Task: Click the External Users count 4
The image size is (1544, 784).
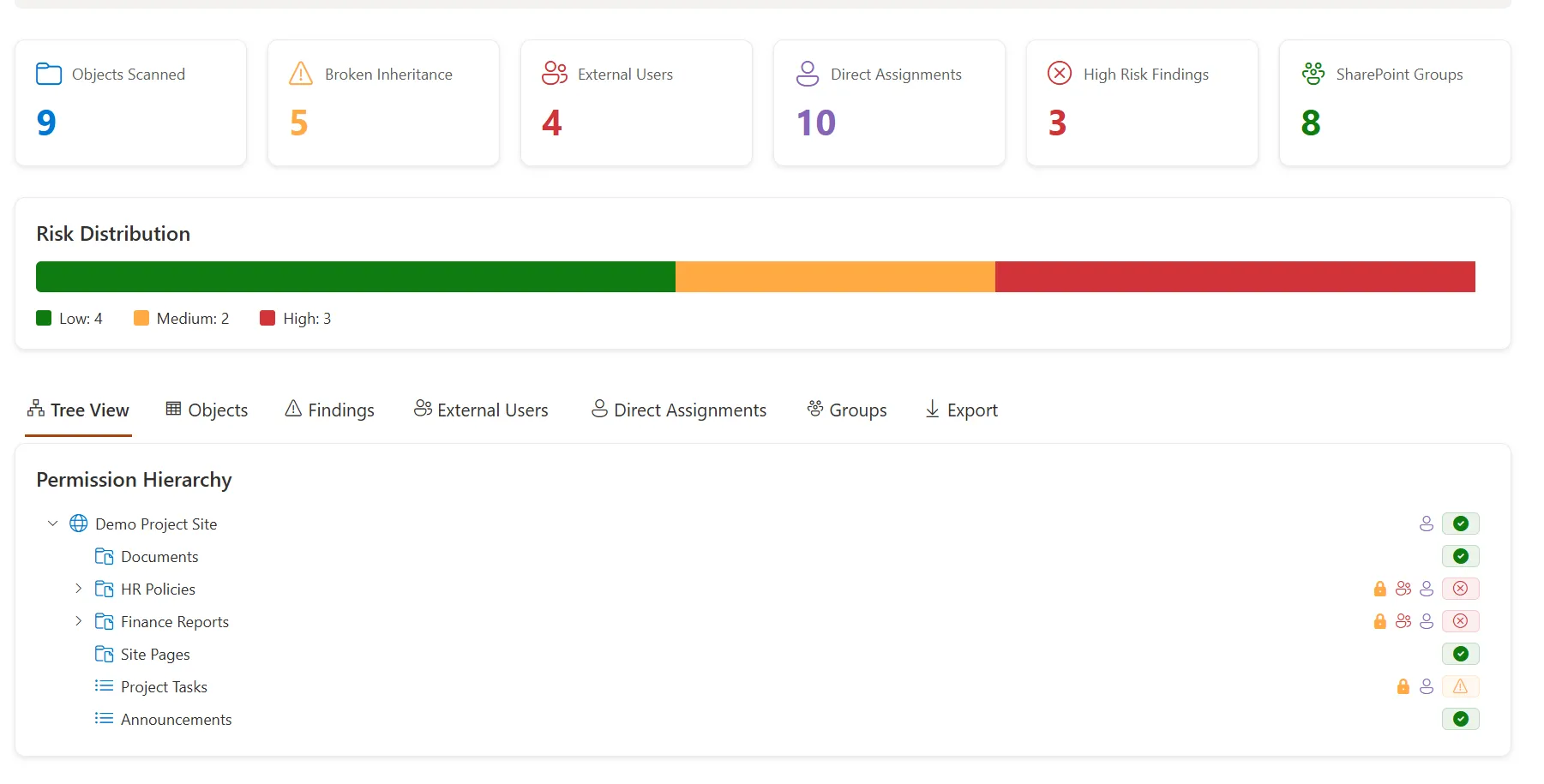Action: (x=552, y=123)
